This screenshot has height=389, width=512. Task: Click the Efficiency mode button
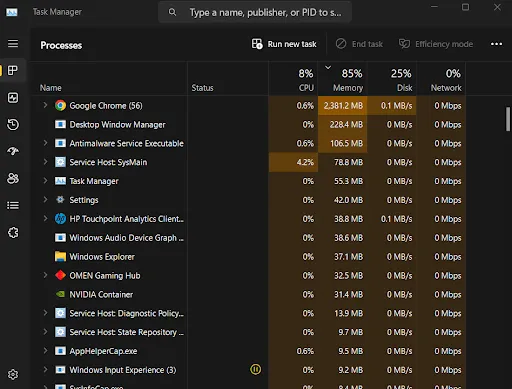[x=436, y=44]
